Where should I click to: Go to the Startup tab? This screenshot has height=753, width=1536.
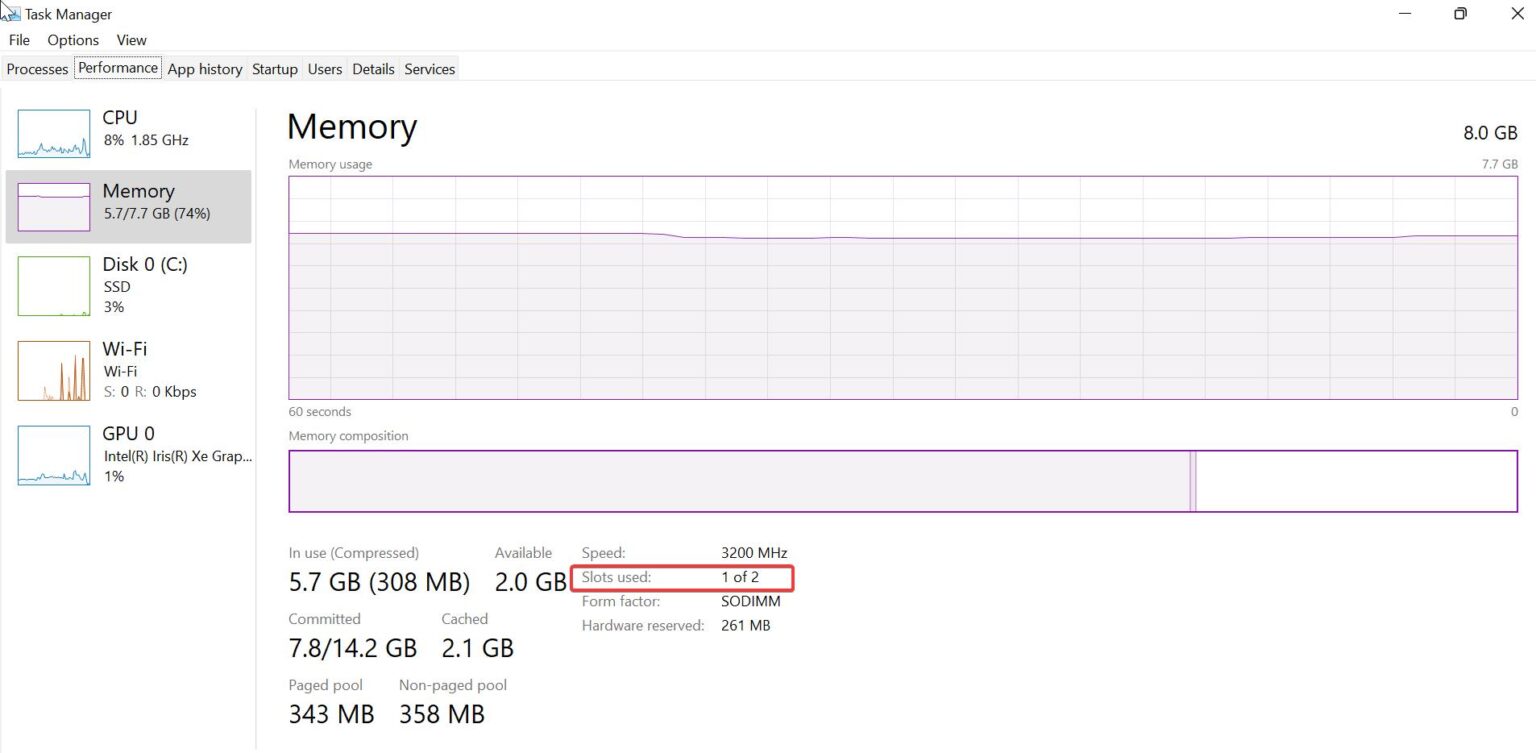coord(275,69)
